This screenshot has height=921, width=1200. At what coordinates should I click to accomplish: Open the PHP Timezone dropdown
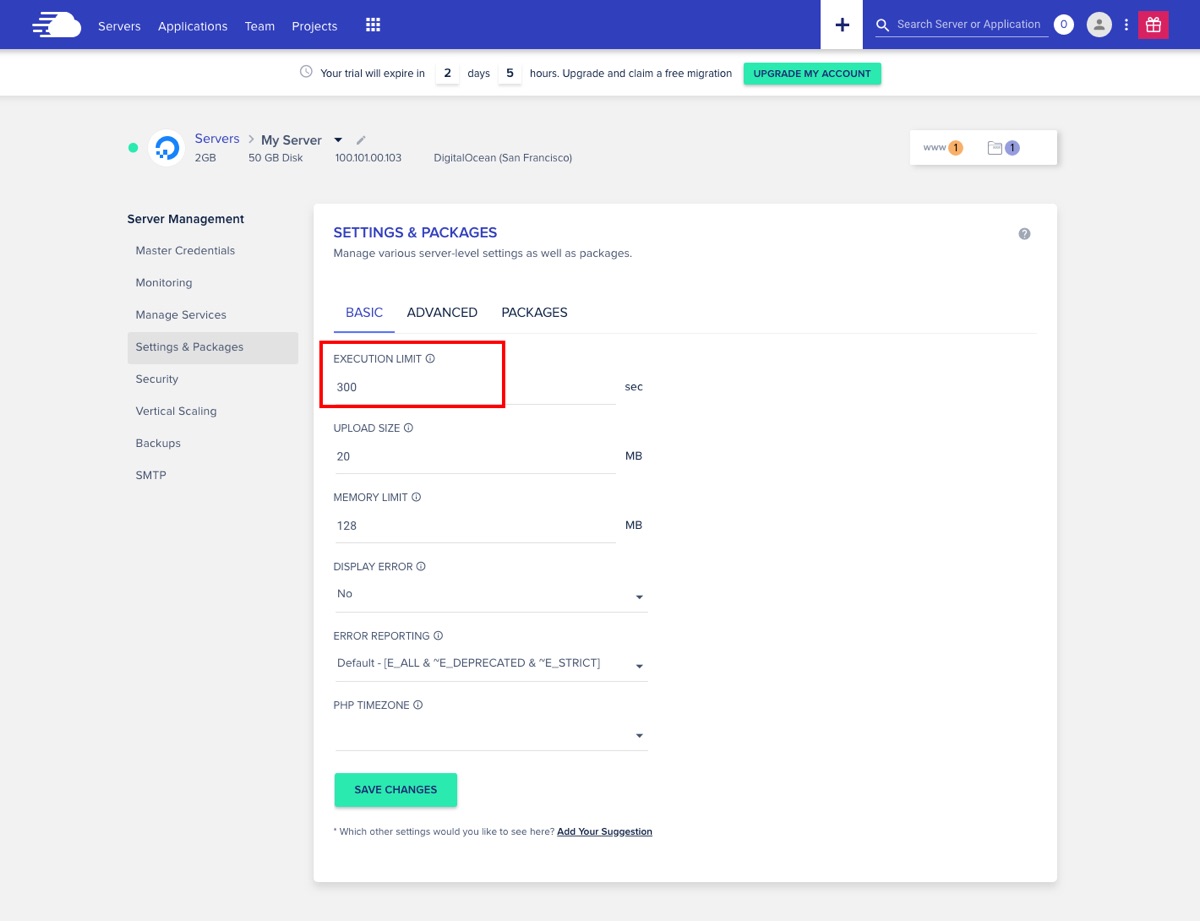click(491, 734)
